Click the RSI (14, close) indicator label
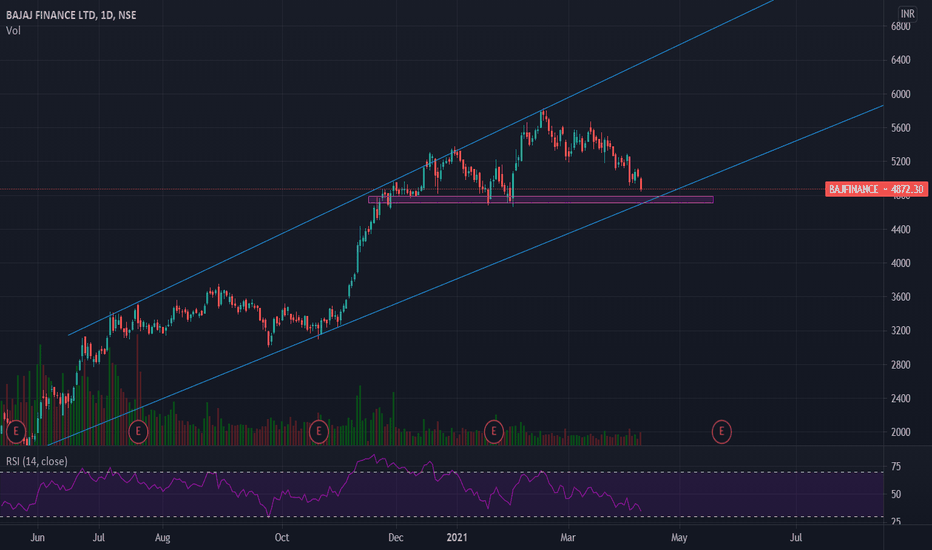The width and height of the screenshot is (932, 550). pyautogui.click(x=37, y=461)
